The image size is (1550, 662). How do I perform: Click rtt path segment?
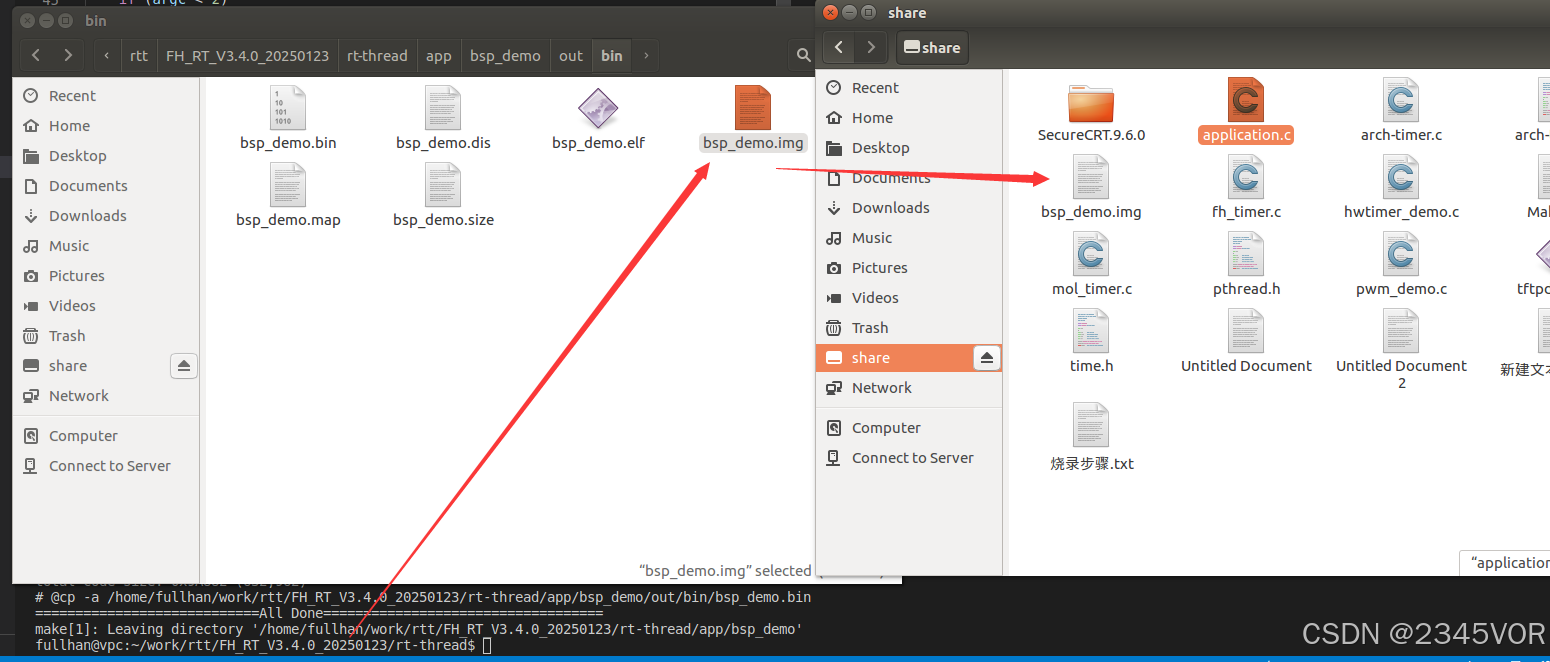139,56
